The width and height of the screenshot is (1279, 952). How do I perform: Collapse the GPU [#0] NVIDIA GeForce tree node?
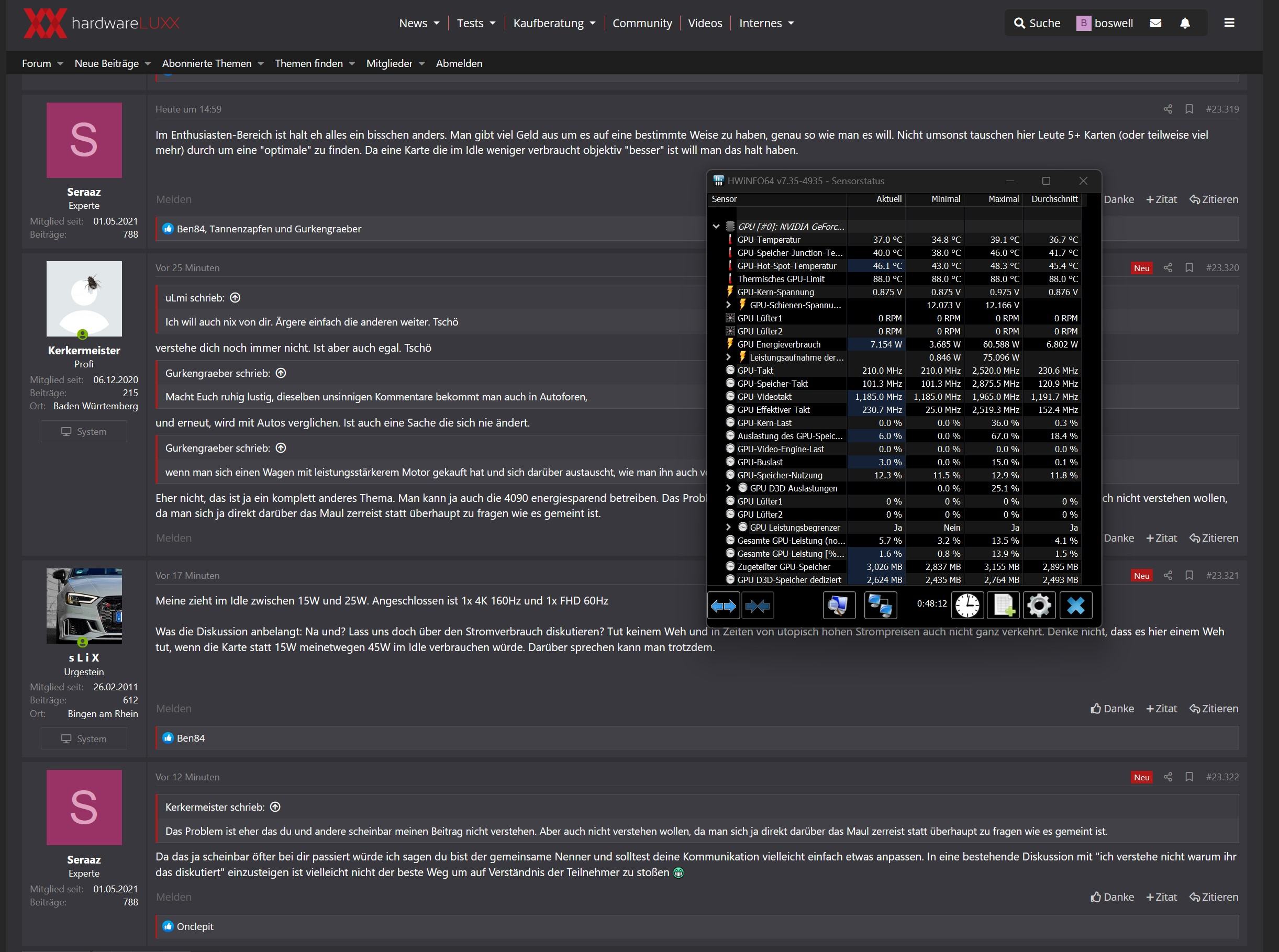tap(716, 227)
